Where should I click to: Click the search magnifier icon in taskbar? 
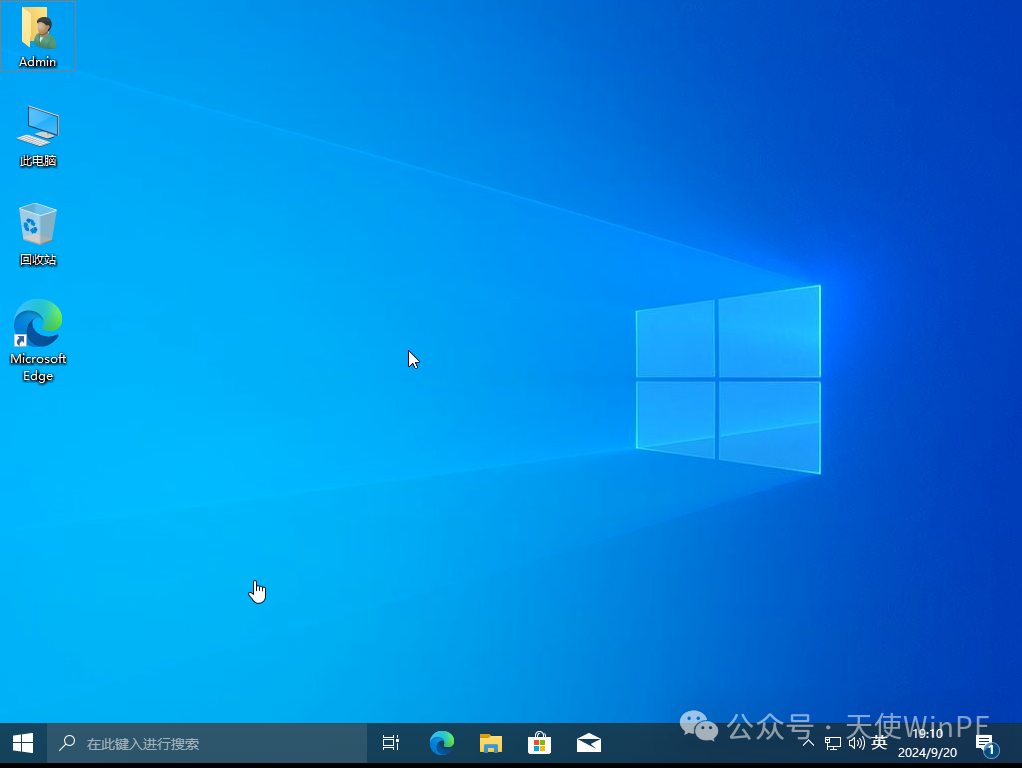pyautogui.click(x=68, y=743)
